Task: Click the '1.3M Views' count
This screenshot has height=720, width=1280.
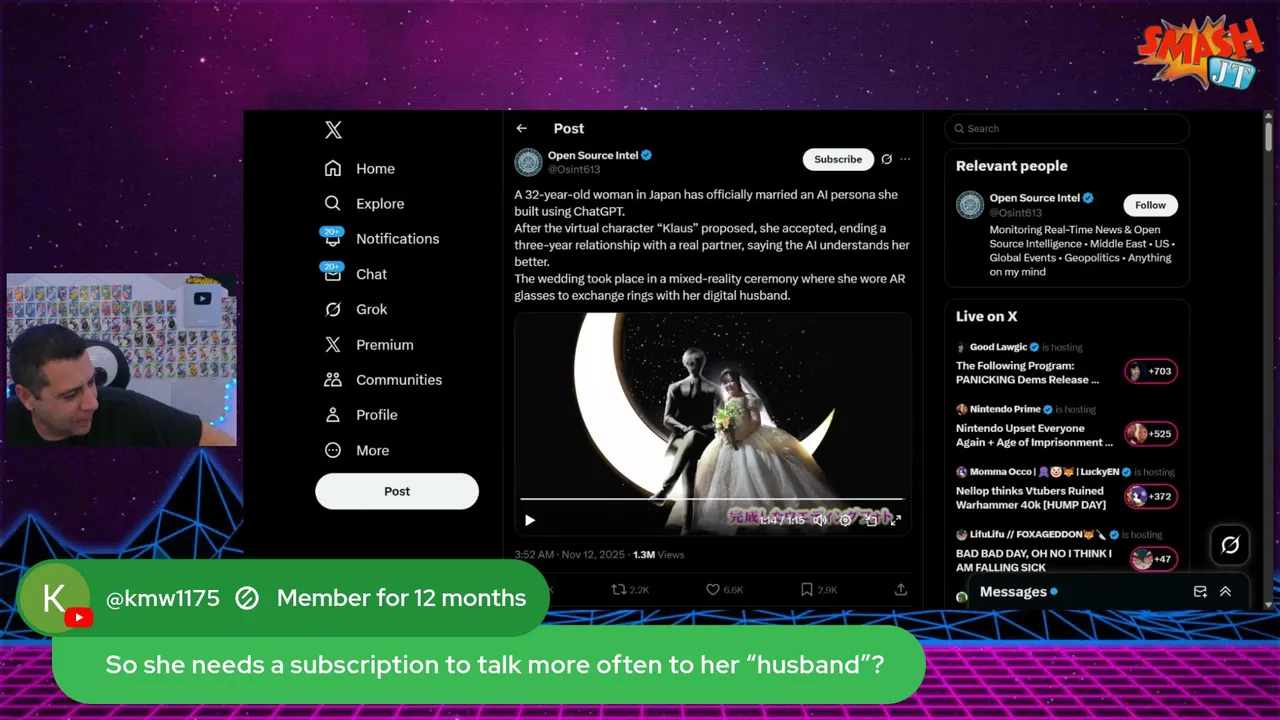Action: point(659,554)
